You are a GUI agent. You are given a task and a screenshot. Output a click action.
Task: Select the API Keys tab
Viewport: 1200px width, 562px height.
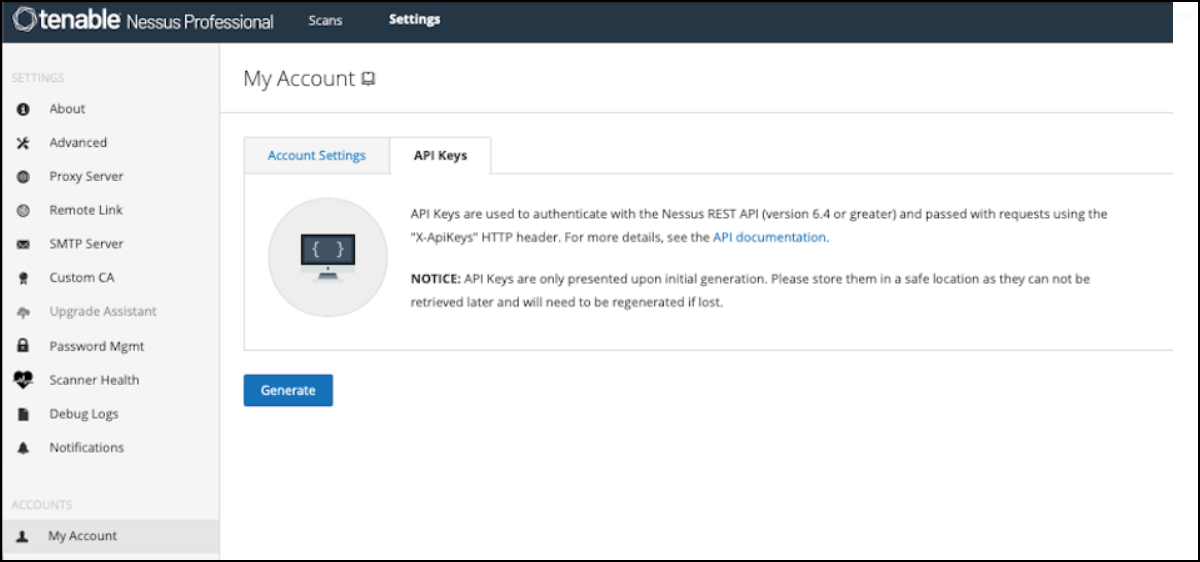tap(440, 156)
